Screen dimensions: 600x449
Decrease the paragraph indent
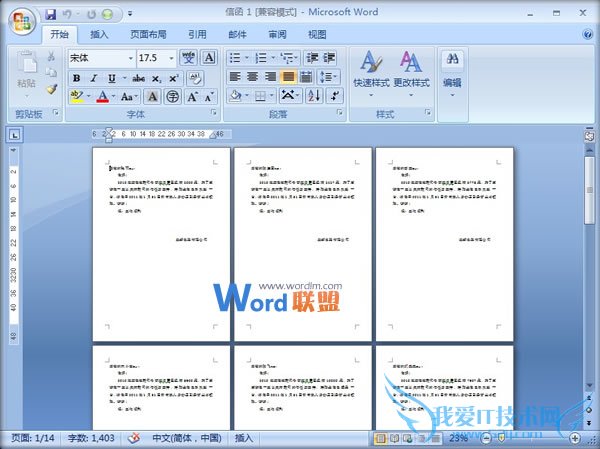click(312, 58)
